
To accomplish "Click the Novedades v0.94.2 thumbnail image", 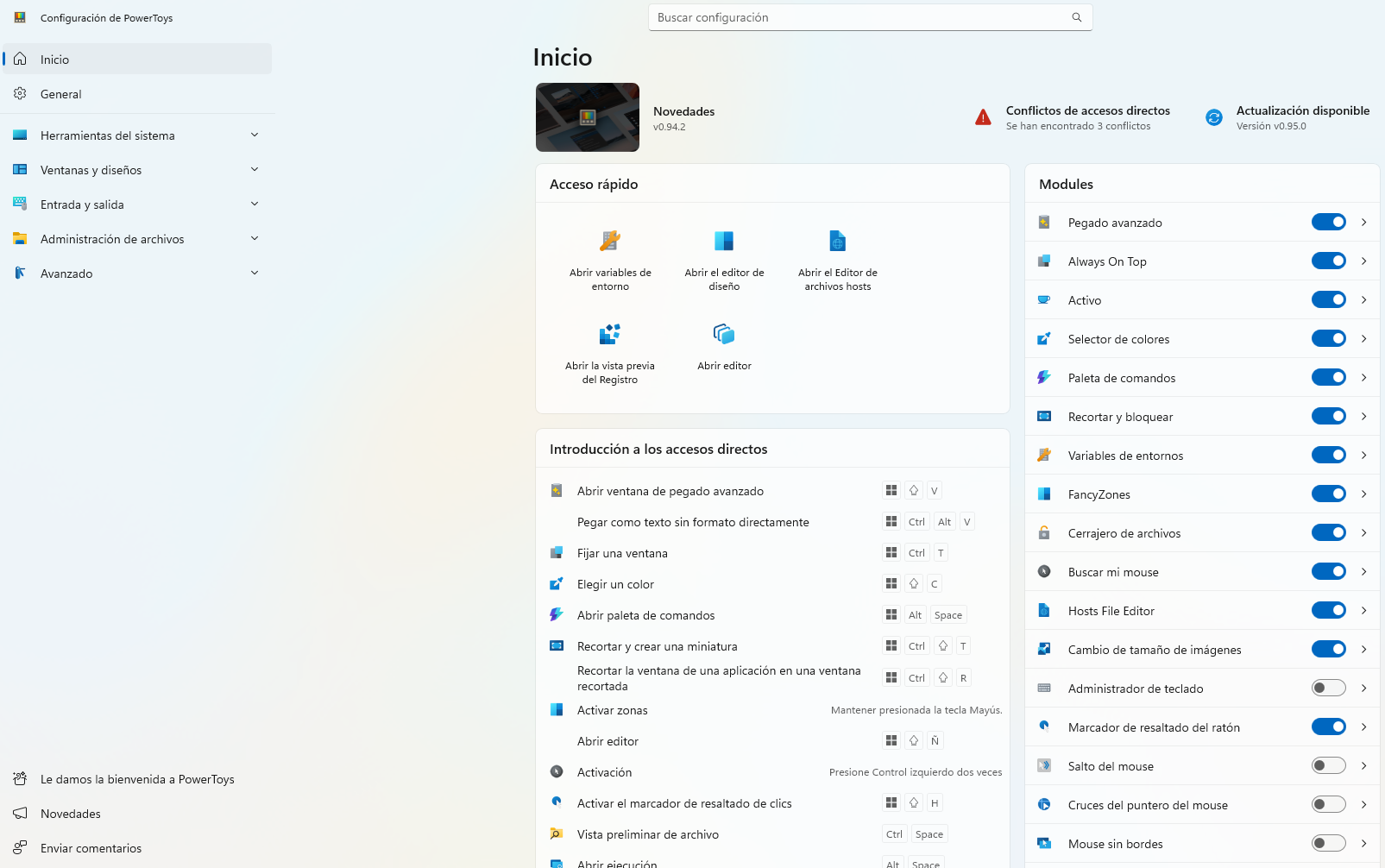I will coord(588,117).
